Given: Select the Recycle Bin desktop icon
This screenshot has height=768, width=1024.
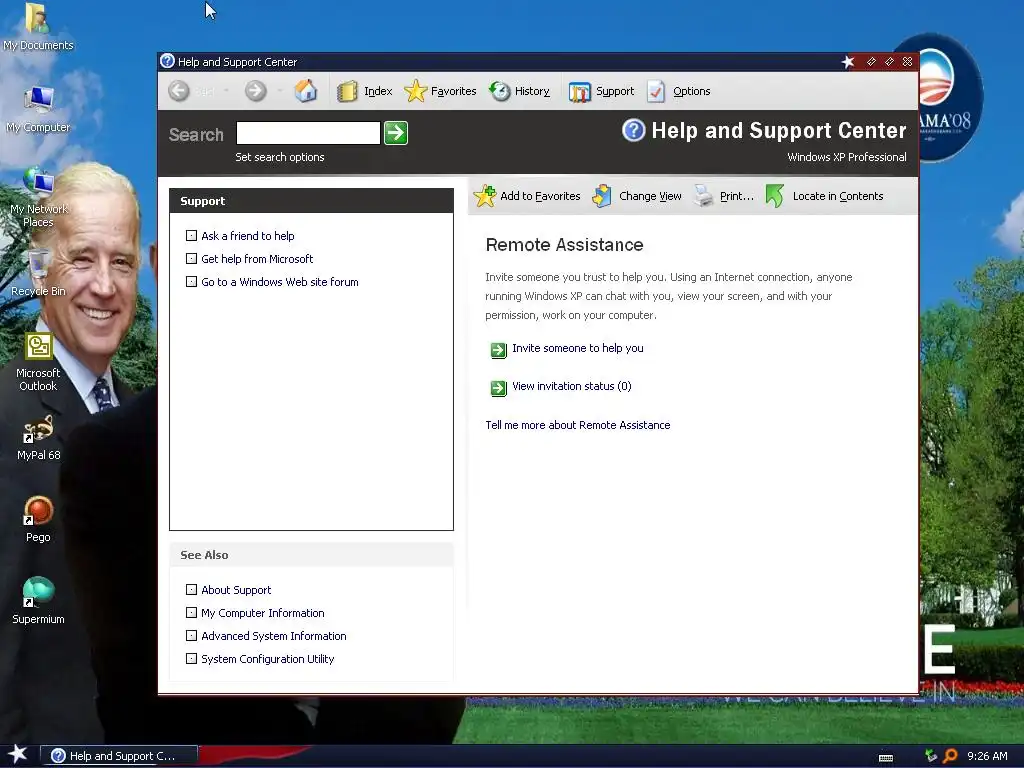Looking at the screenshot, I should (38, 273).
